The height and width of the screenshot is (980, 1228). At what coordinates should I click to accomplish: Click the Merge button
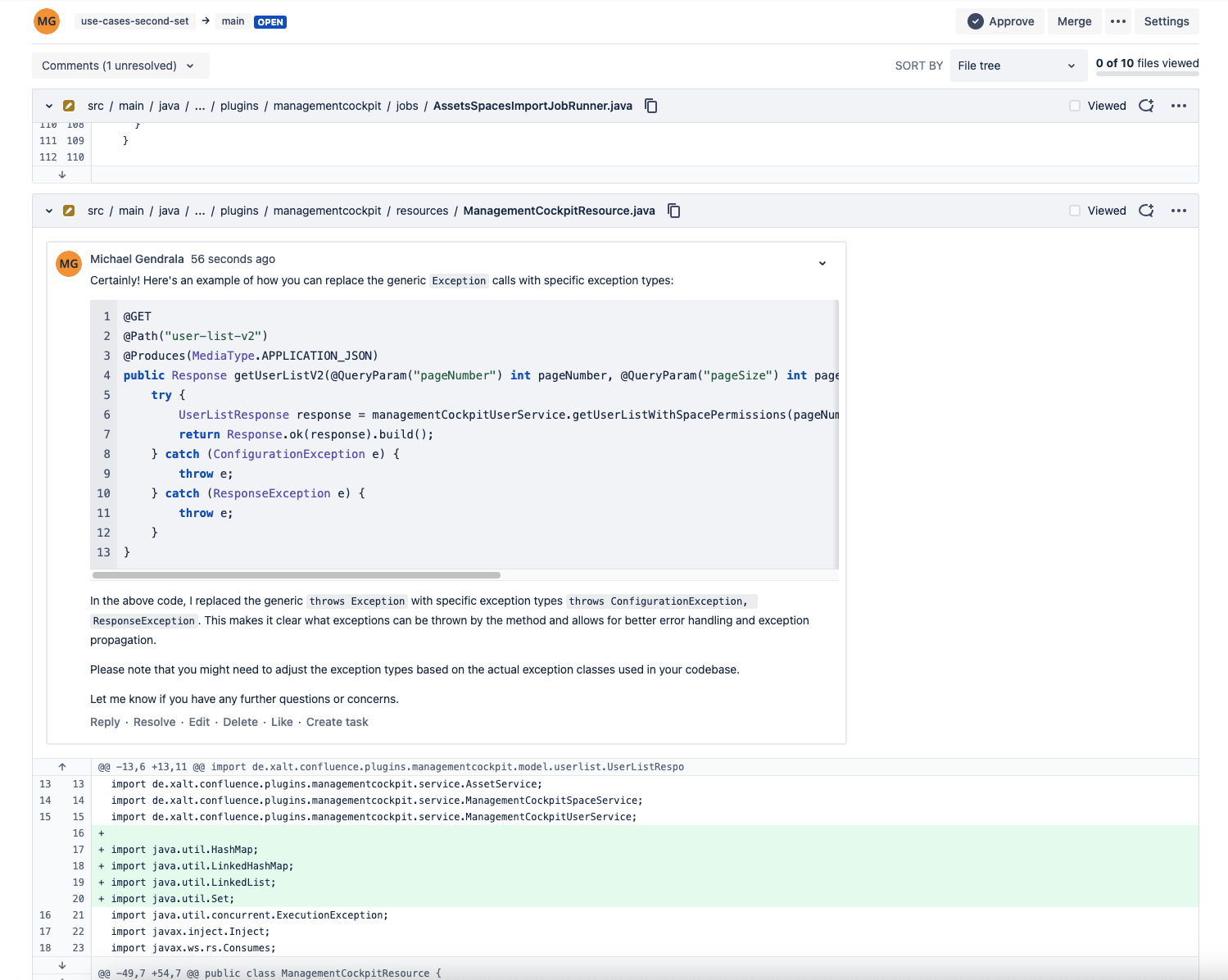pyautogui.click(x=1074, y=21)
